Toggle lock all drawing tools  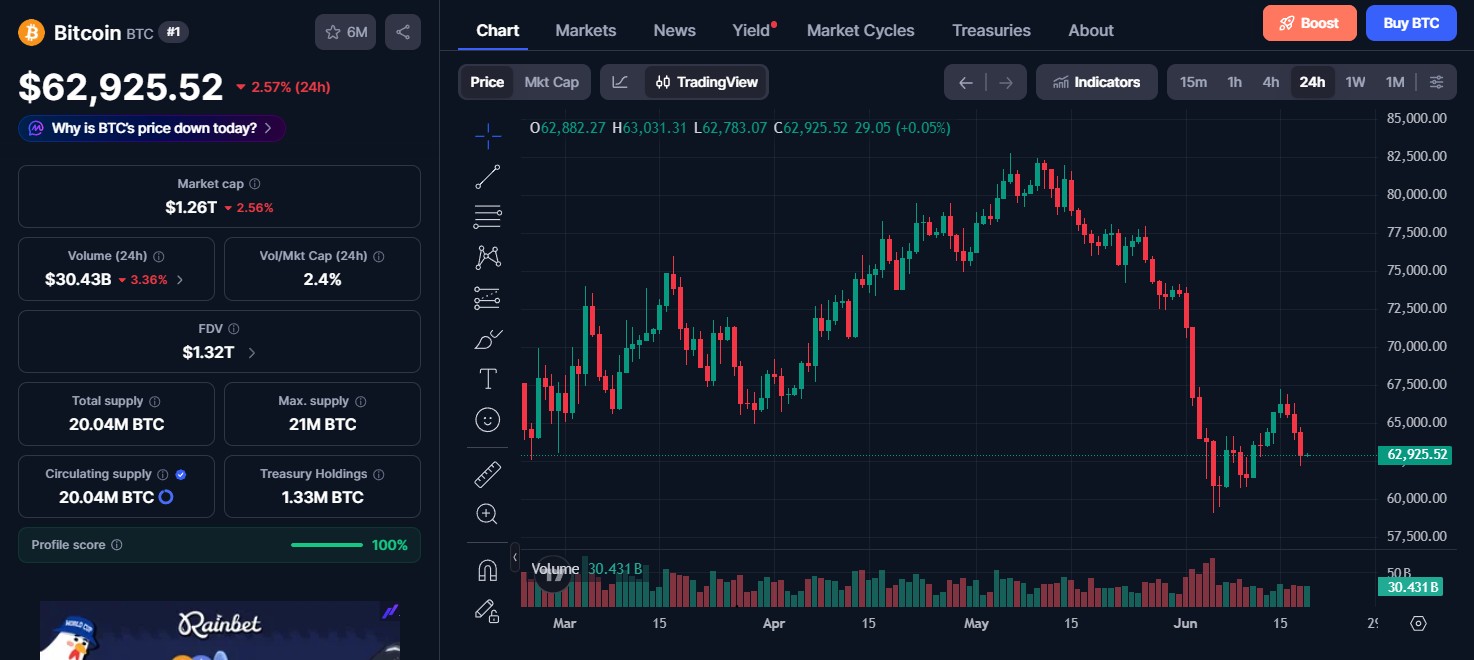(x=488, y=610)
